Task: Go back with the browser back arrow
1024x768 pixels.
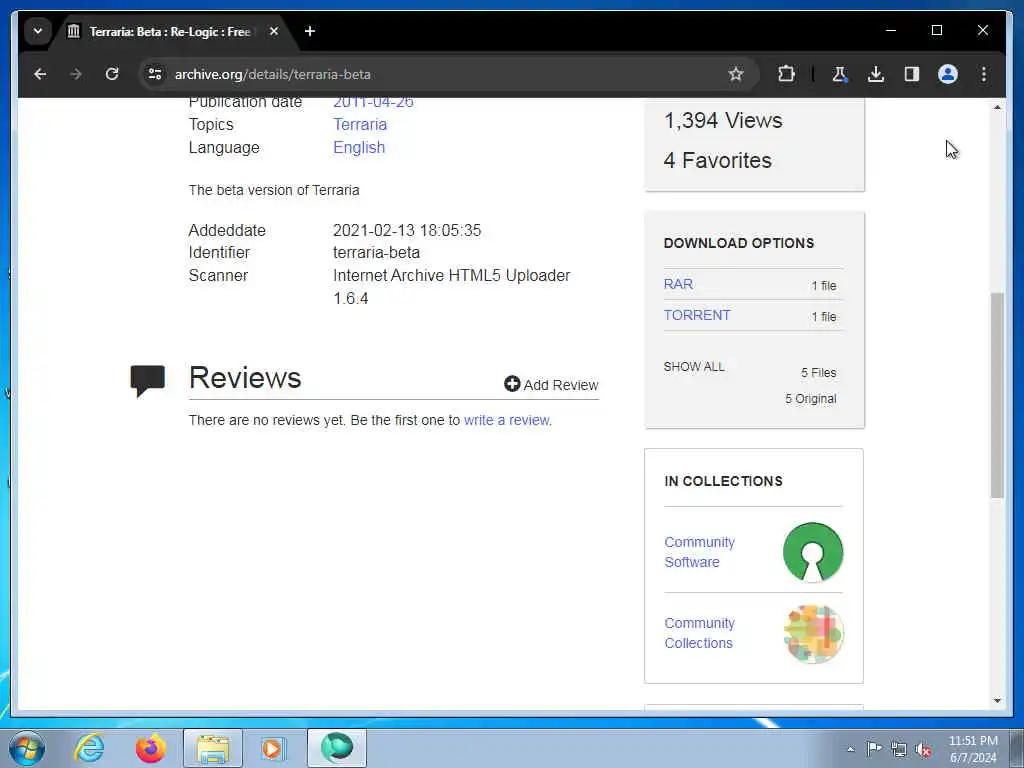Action: (x=40, y=74)
